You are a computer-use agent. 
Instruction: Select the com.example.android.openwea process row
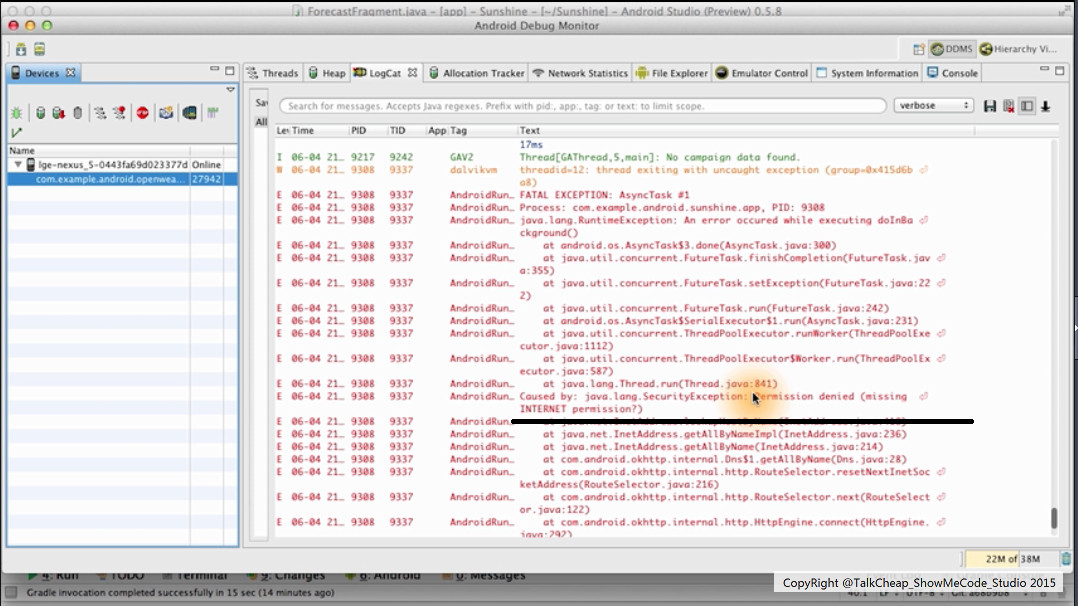(x=122, y=179)
